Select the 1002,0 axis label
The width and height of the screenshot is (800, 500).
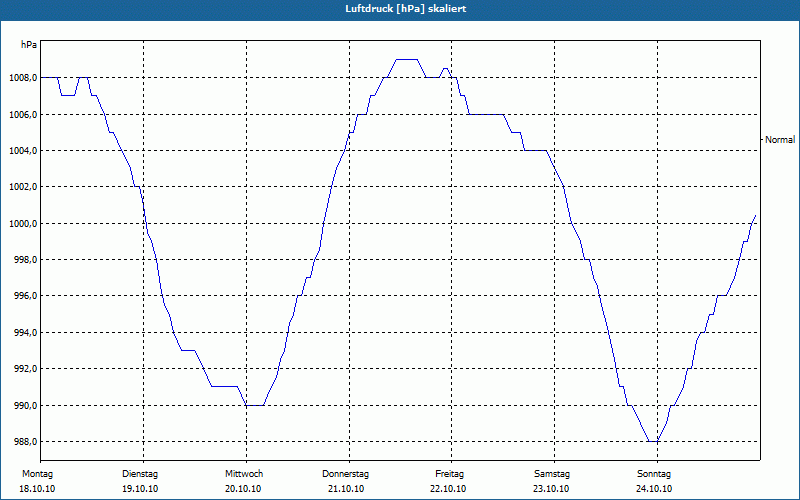pos(22,187)
